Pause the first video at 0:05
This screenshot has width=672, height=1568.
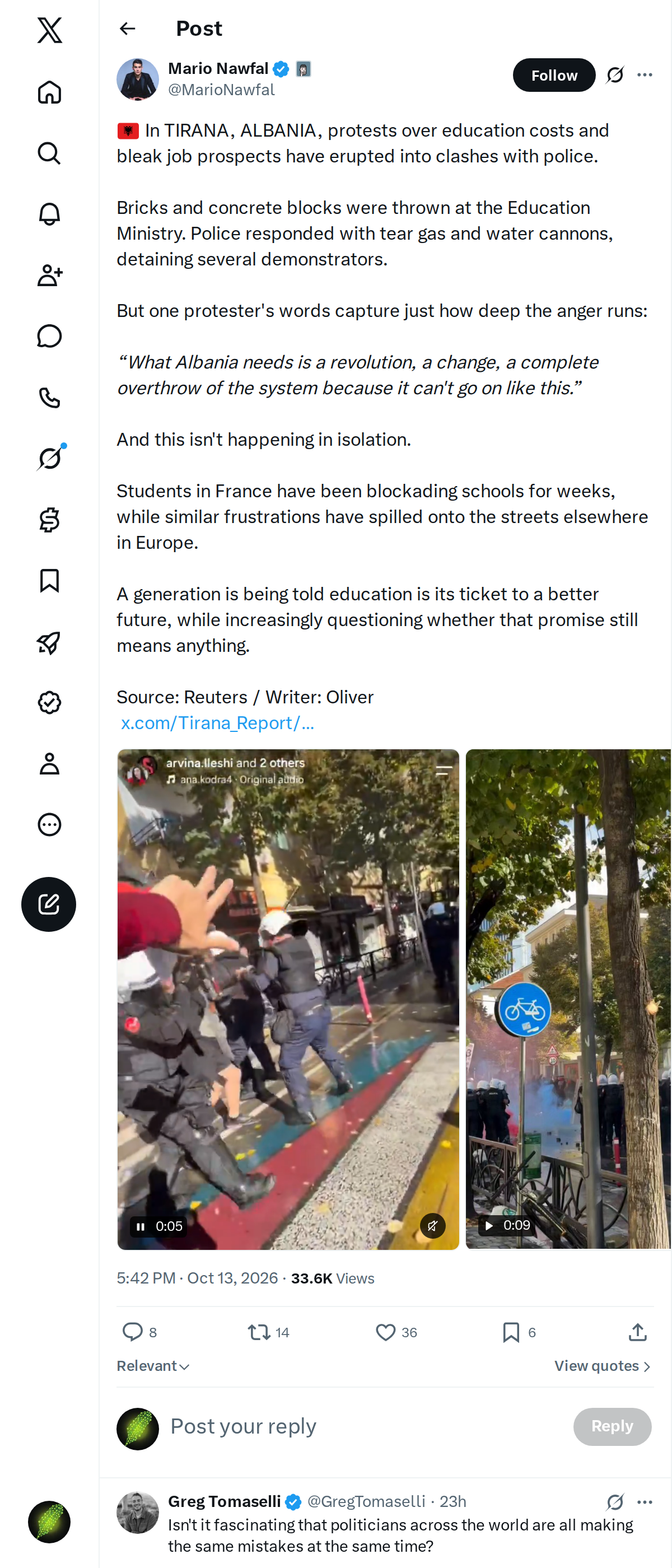coord(141,1226)
